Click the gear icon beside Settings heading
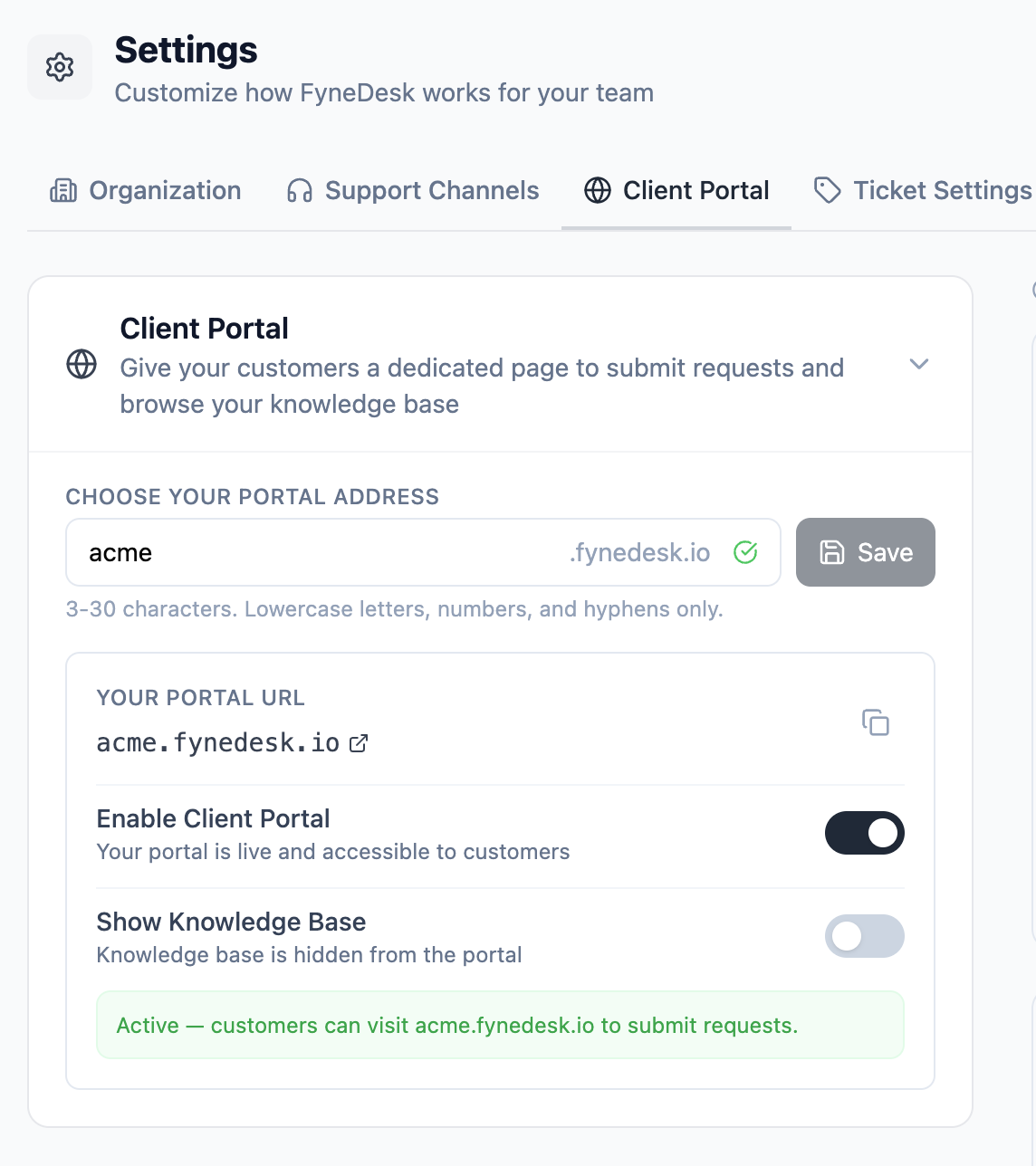The height and width of the screenshot is (1166, 1036). 59,66
